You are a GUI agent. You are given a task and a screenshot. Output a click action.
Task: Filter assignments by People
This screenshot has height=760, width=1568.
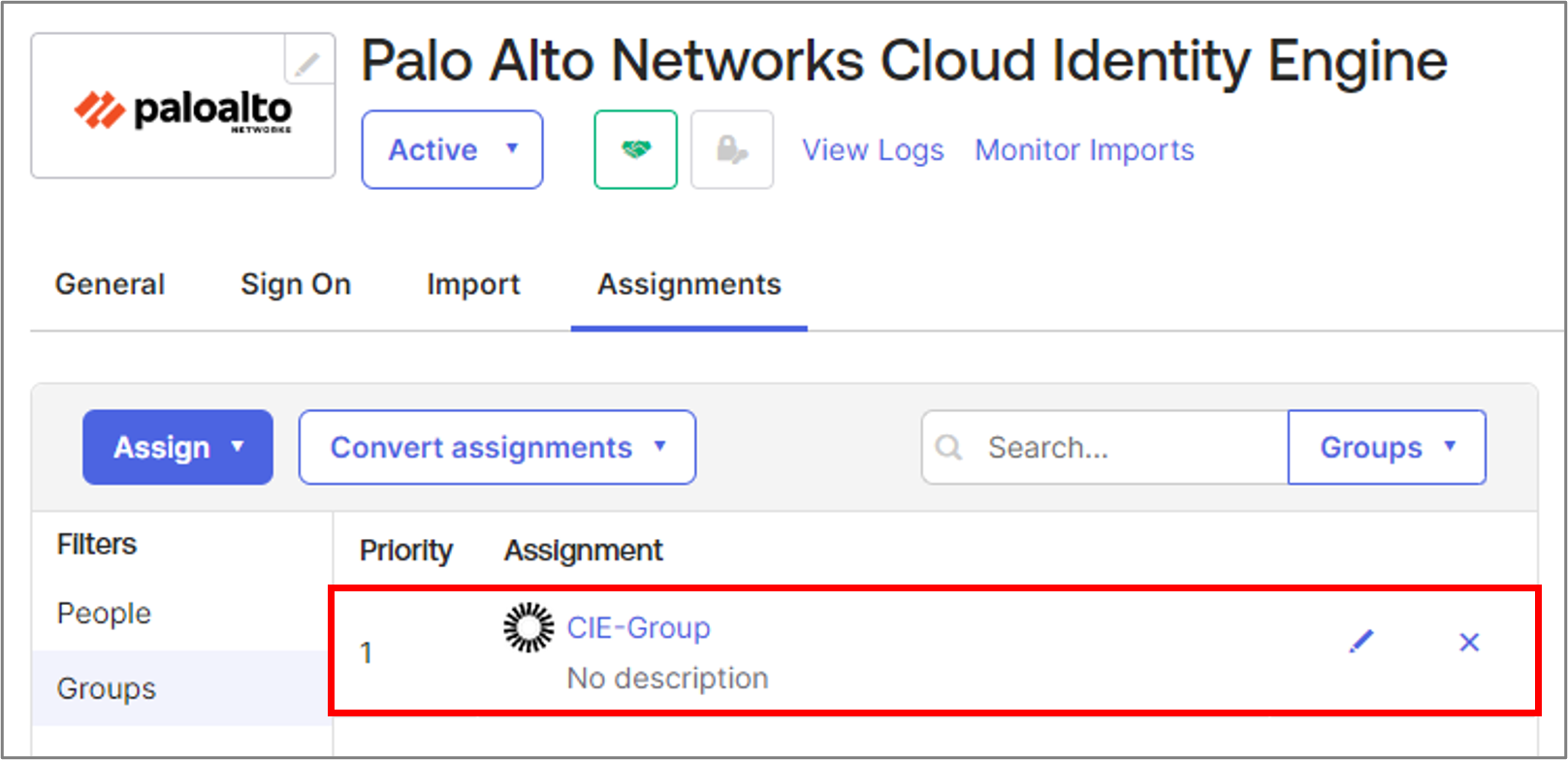[x=104, y=614]
